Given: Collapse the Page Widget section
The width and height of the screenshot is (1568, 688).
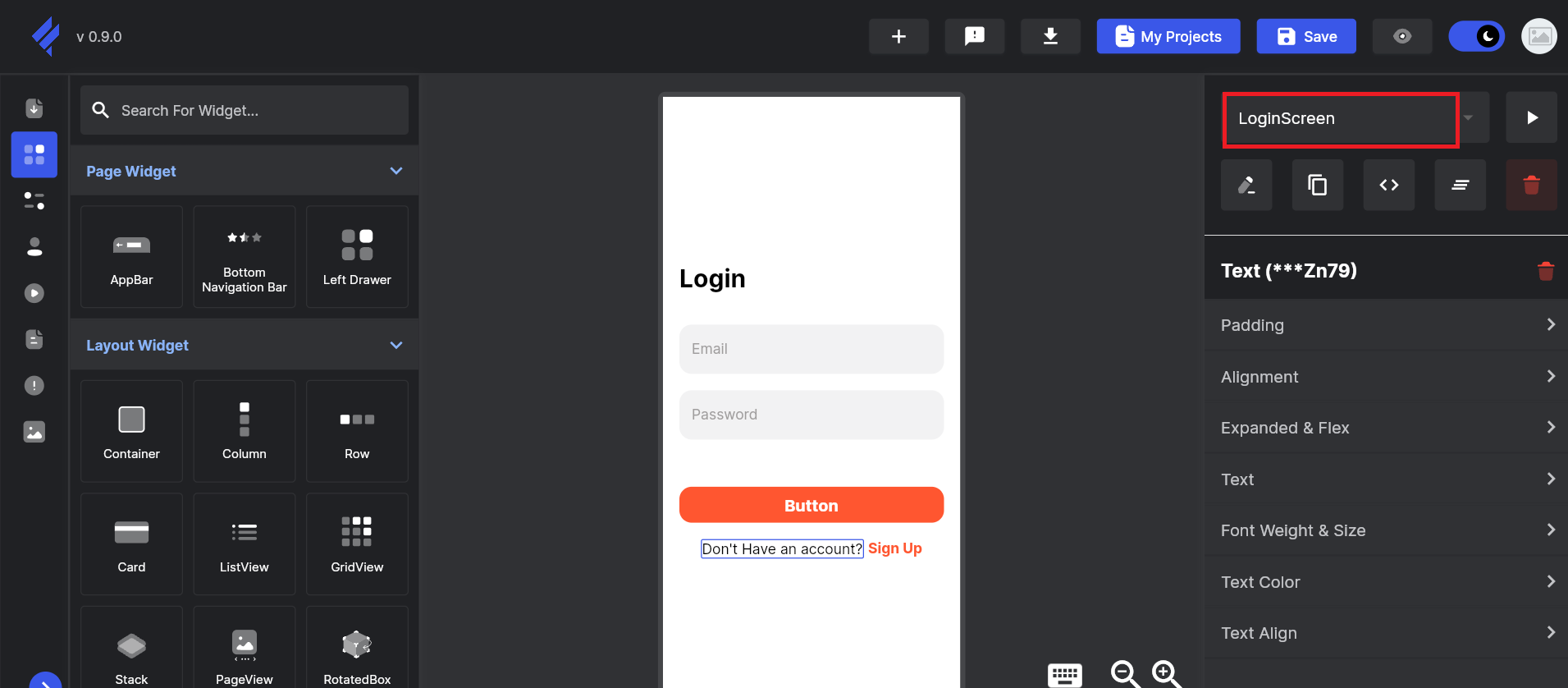Looking at the screenshot, I should (x=396, y=171).
